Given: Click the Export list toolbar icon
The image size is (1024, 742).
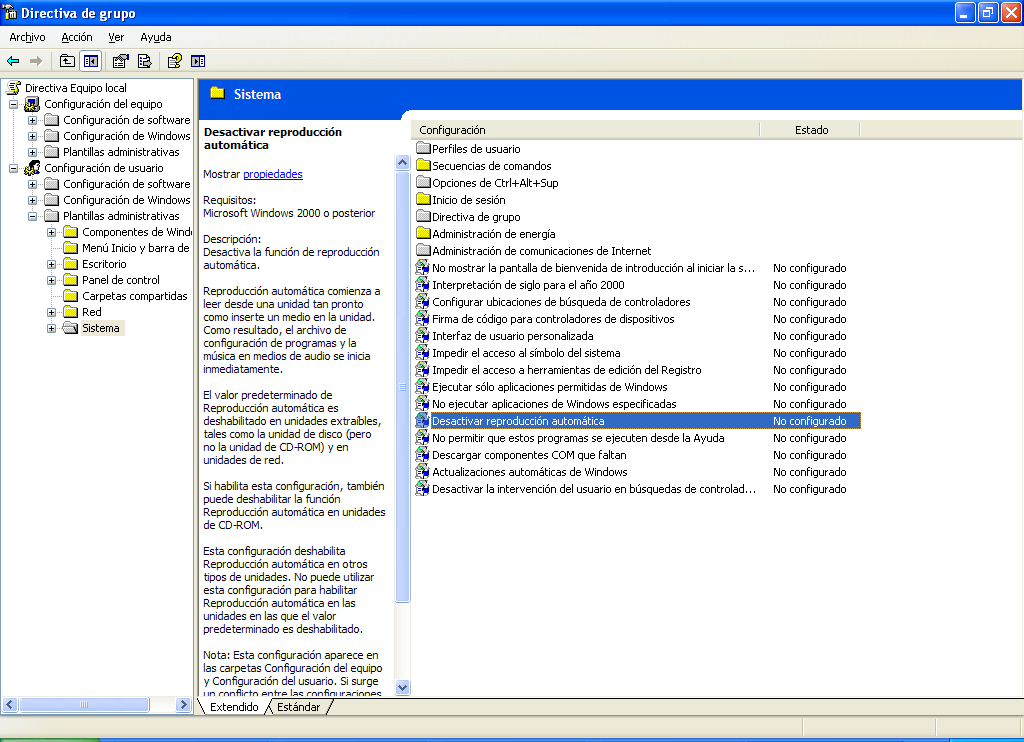Looking at the screenshot, I should point(144,61).
